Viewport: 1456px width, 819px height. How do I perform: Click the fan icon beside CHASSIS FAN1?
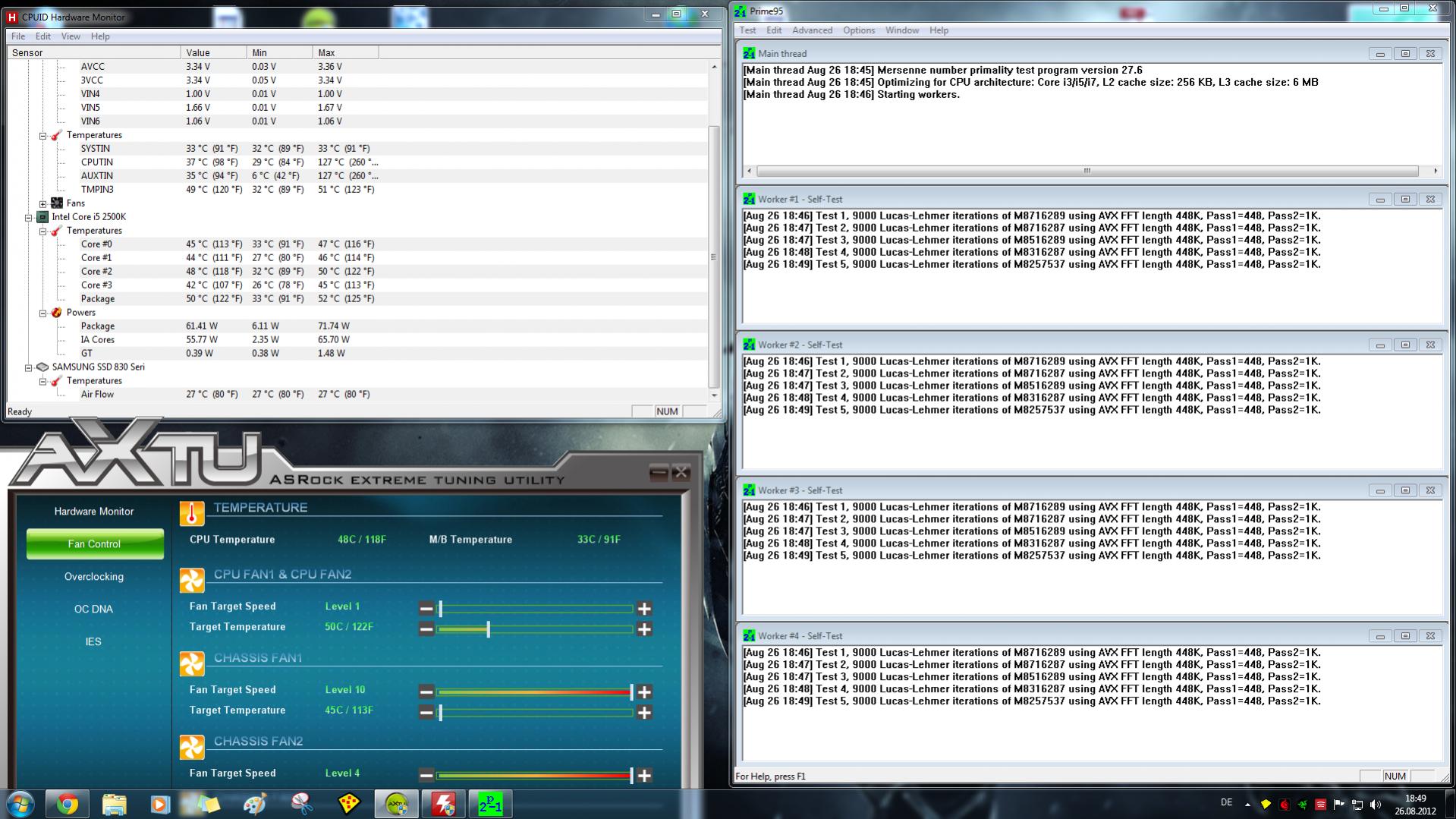pyautogui.click(x=192, y=664)
